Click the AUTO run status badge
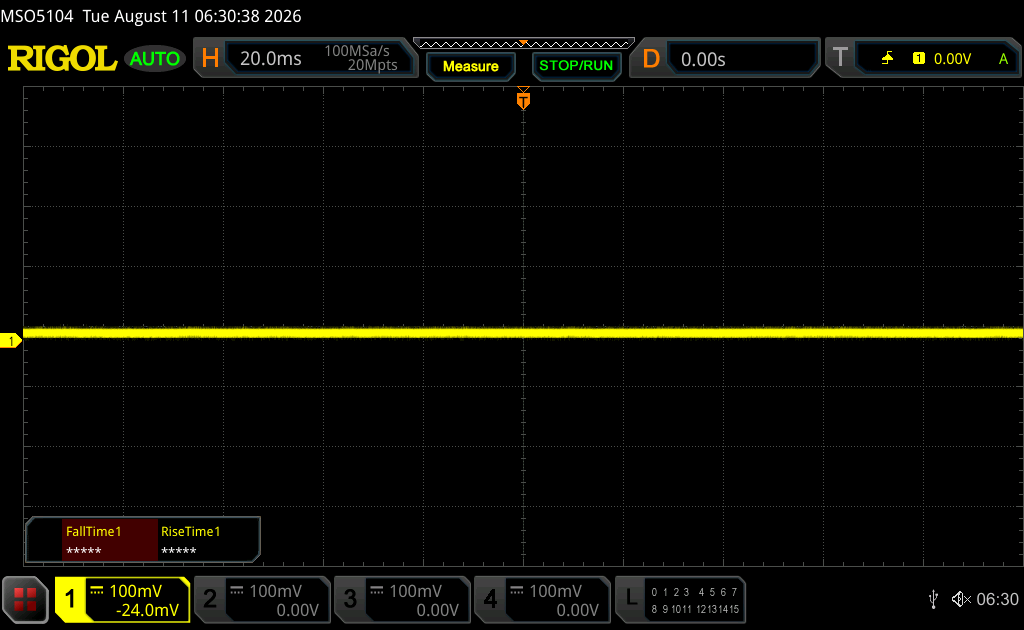 [x=155, y=59]
